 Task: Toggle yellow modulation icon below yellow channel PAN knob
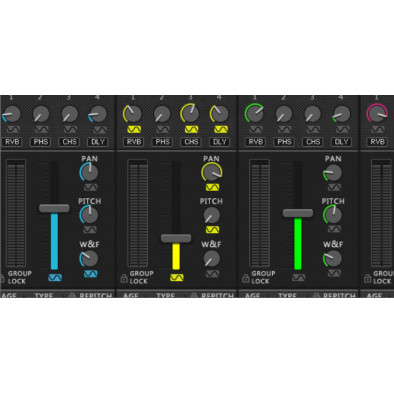212,187
